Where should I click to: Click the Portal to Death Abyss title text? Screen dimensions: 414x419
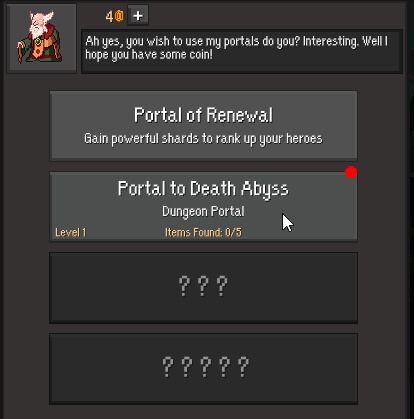(x=203, y=189)
